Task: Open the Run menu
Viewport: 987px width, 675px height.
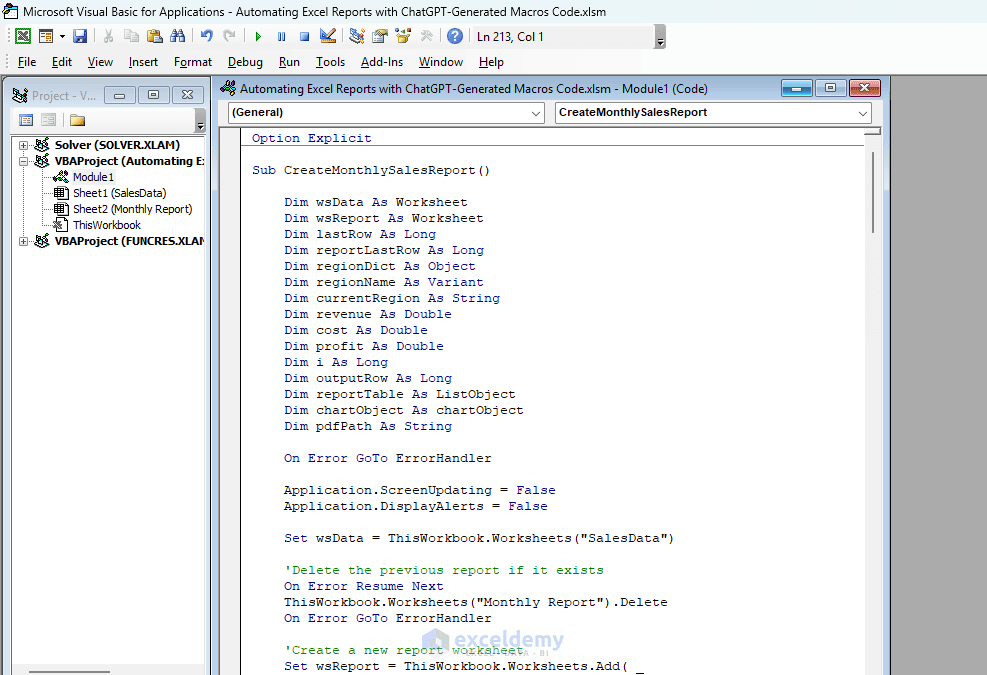Action: click(x=289, y=62)
